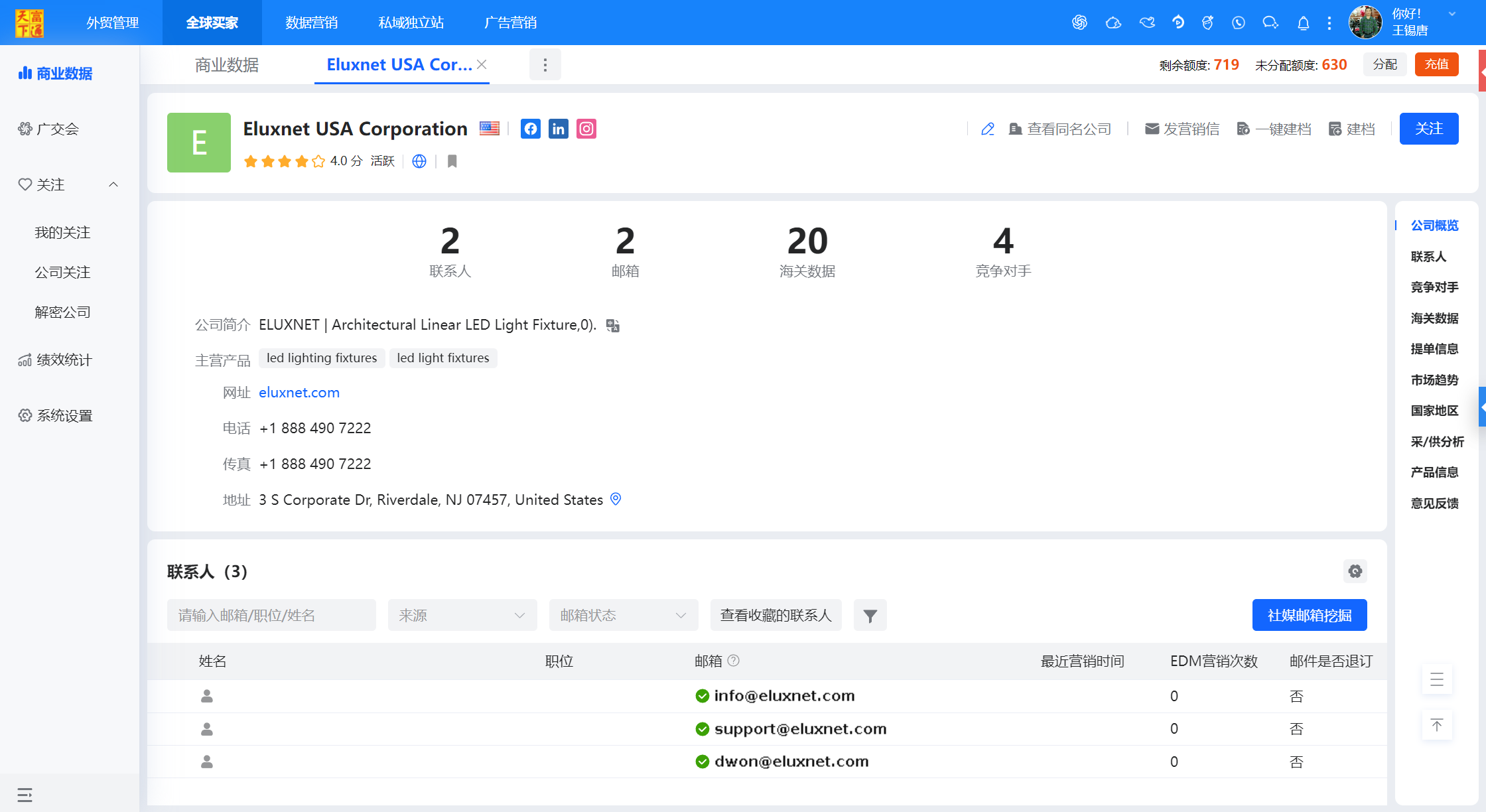Image resolution: width=1486 pixels, height=812 pixels.
Task: Click the back-to-top arrow button
Action: click(x=1437, y=725)
